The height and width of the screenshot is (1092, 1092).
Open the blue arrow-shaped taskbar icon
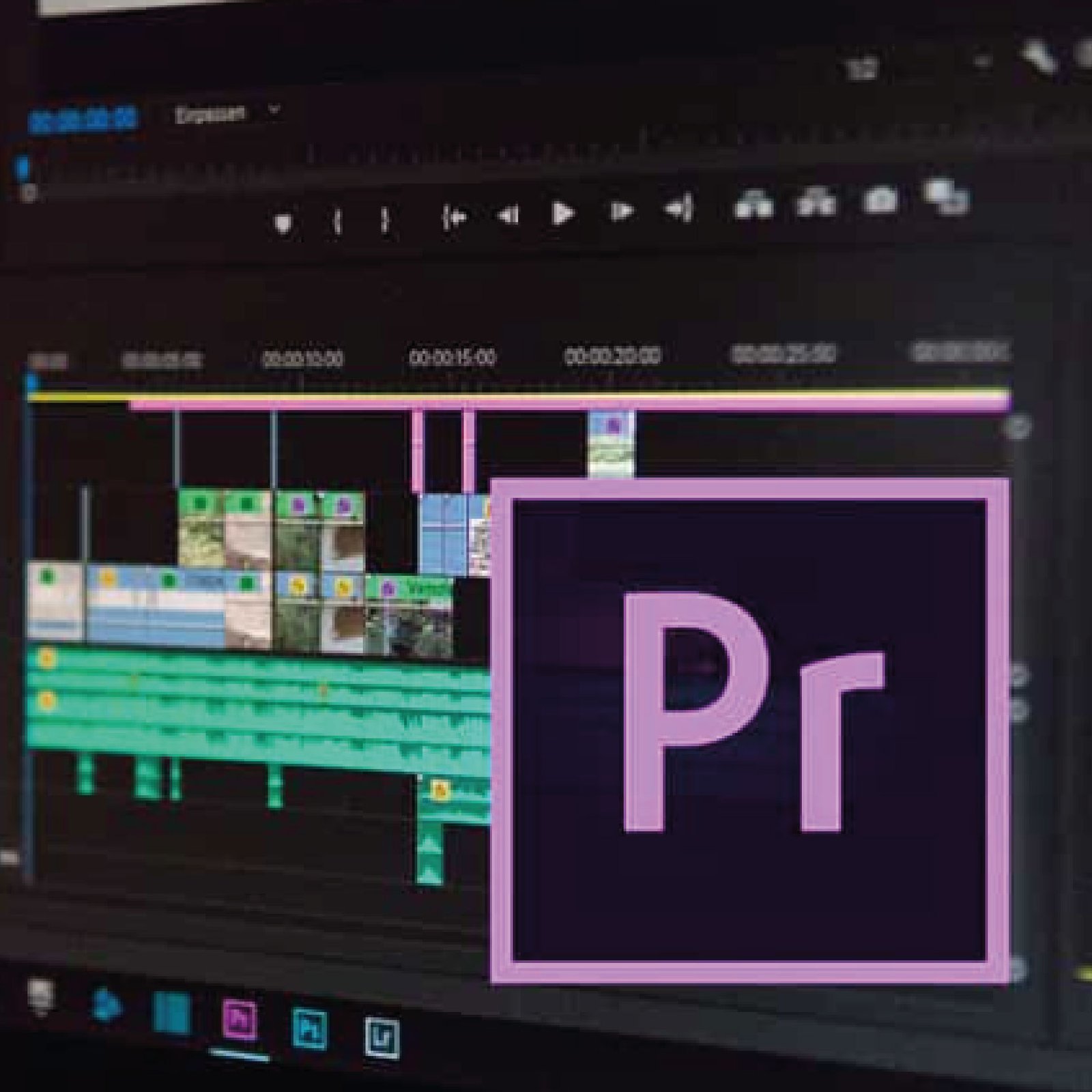pos(106,1005)
